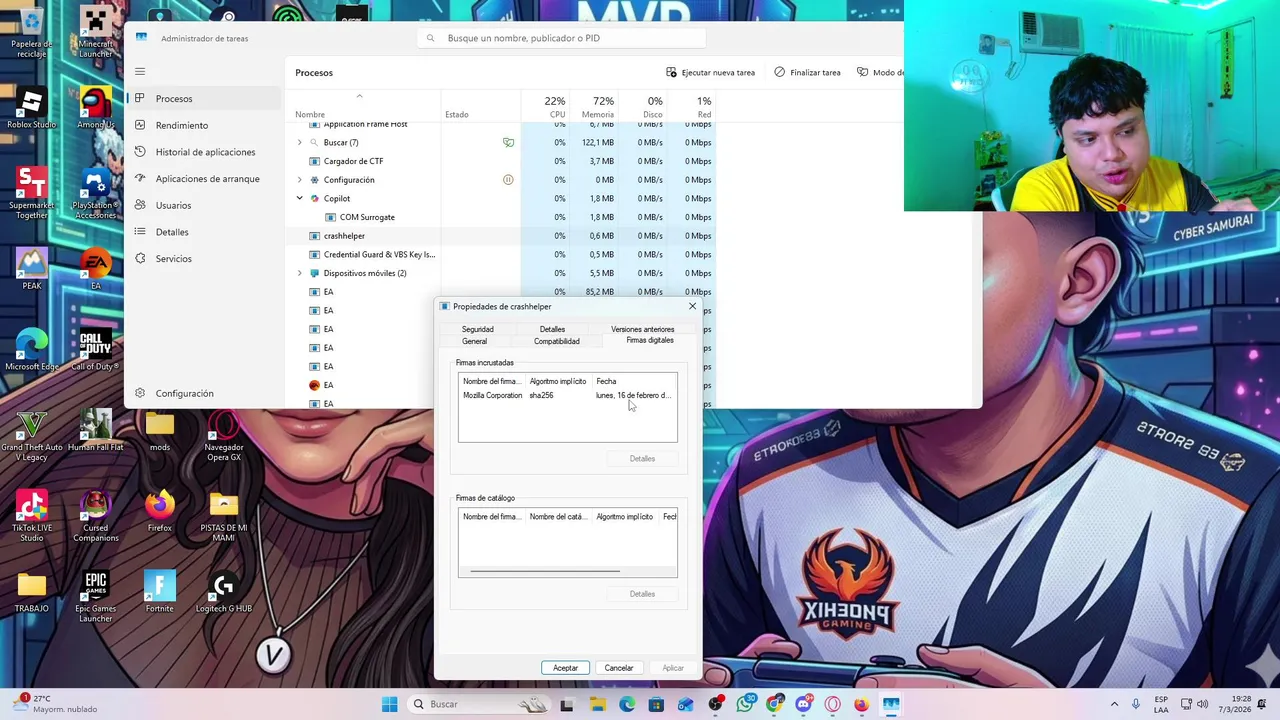
Task: Open Historial de aplicaciones section
Action: (204, 152)
